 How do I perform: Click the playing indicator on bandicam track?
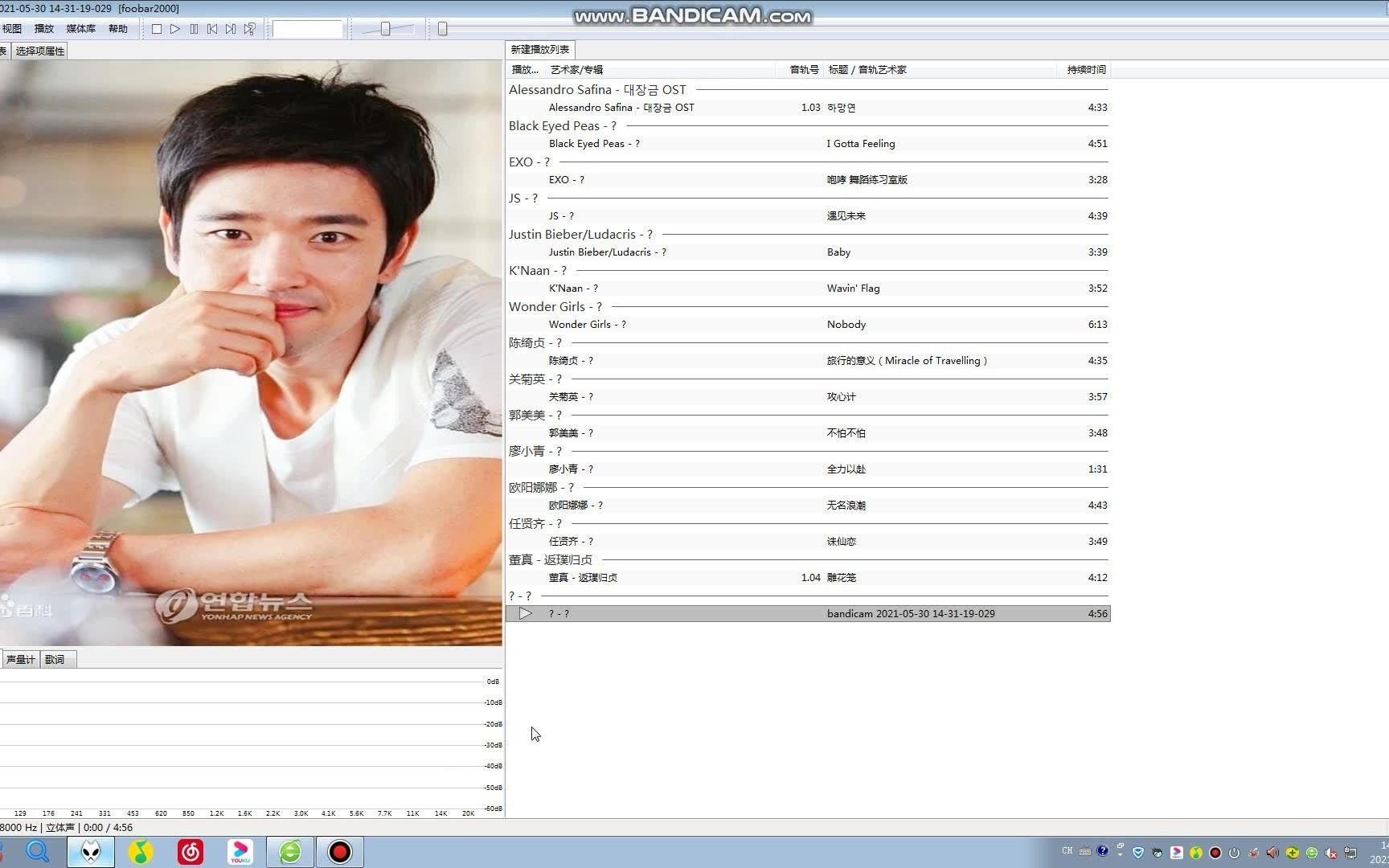click(x=526, y=614)
